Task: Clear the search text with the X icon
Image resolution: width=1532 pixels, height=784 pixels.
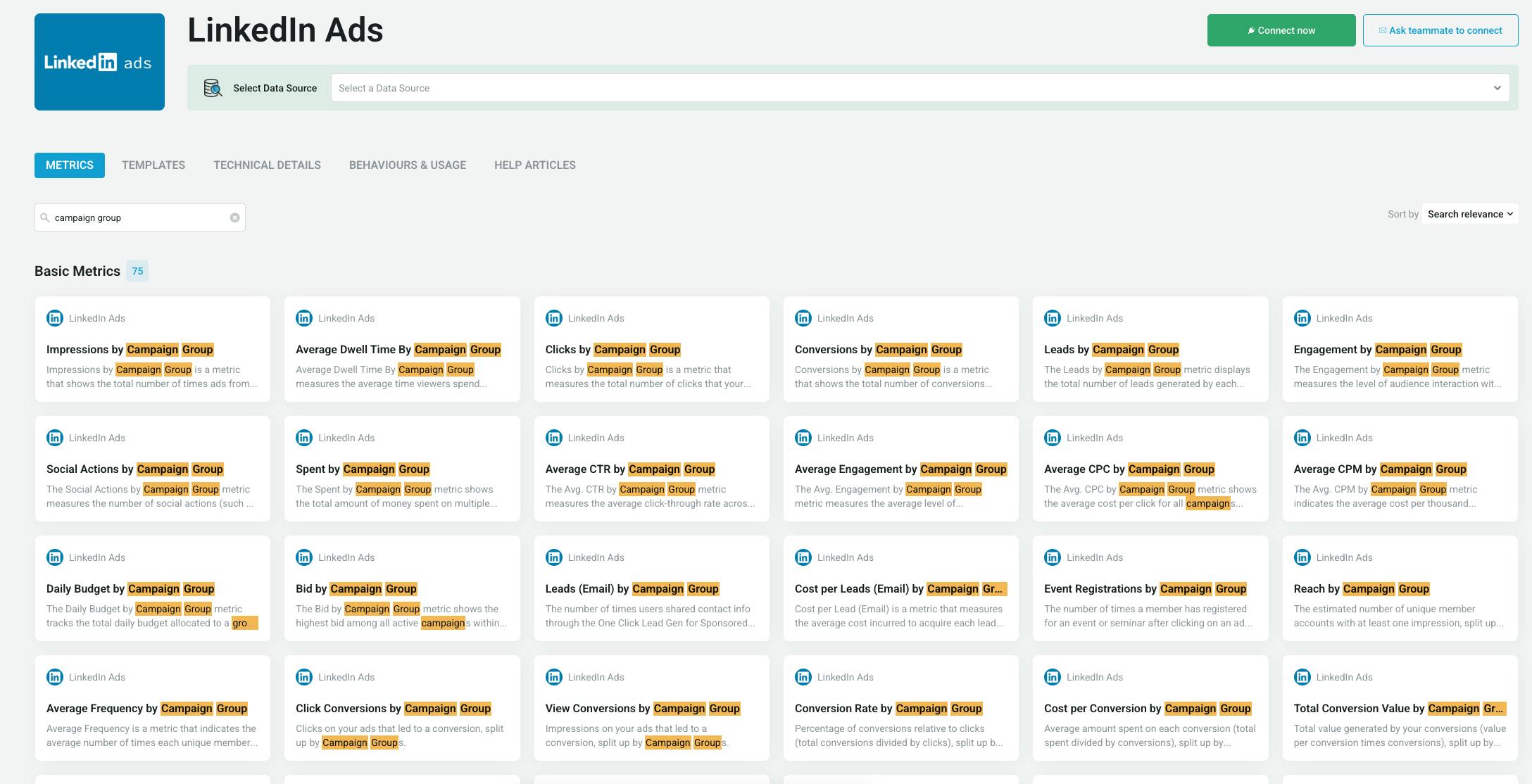Action: (235, 217)
